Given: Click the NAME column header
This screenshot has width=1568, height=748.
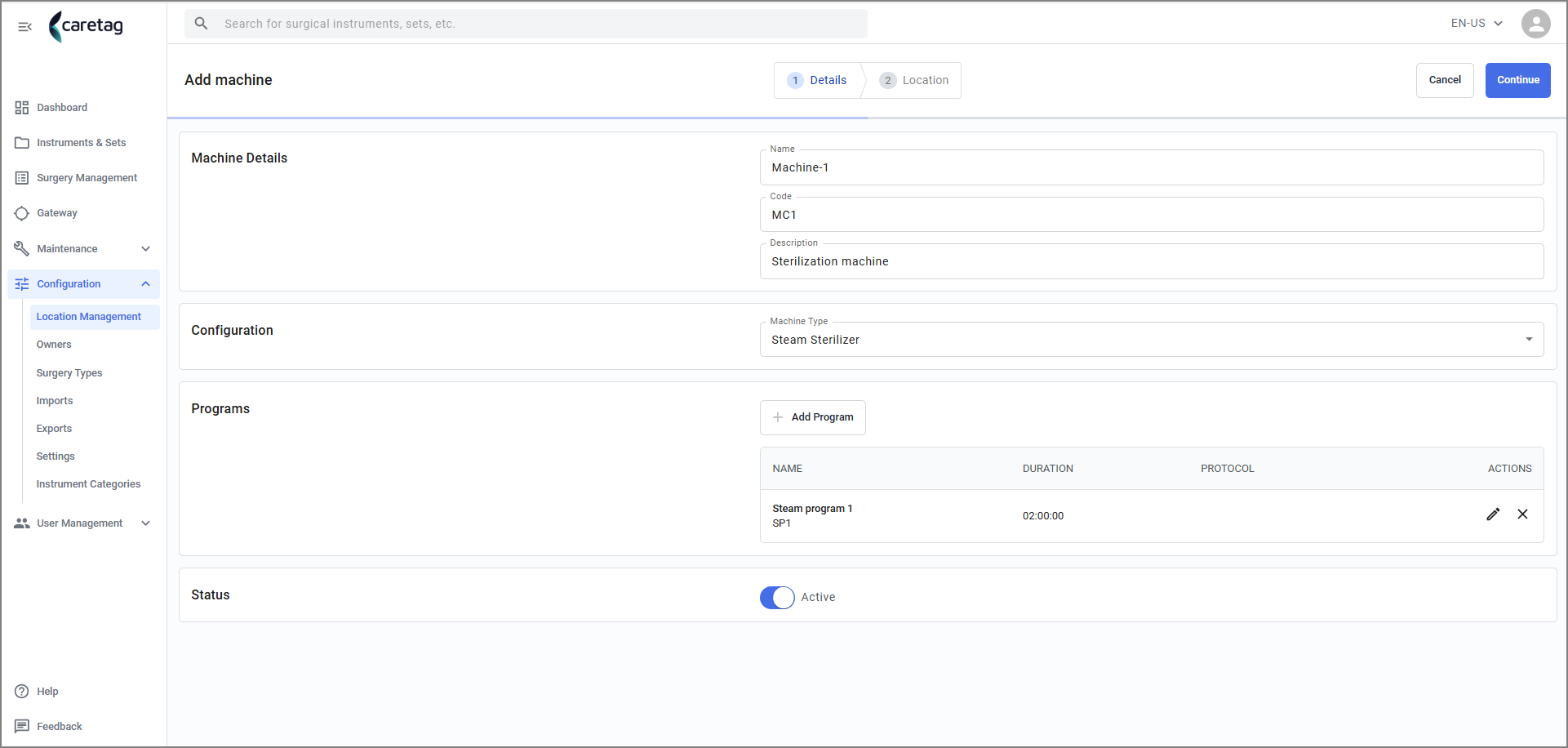Looking at the screenshot, I should [788, 469].
